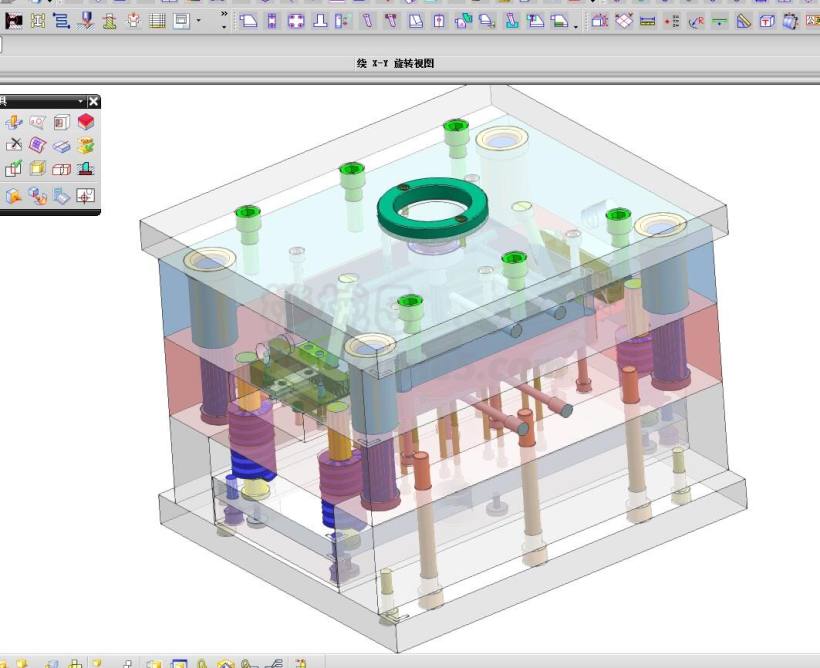Click the X-marked trim icon in palette
820x668 pixels.
(14, 145)
